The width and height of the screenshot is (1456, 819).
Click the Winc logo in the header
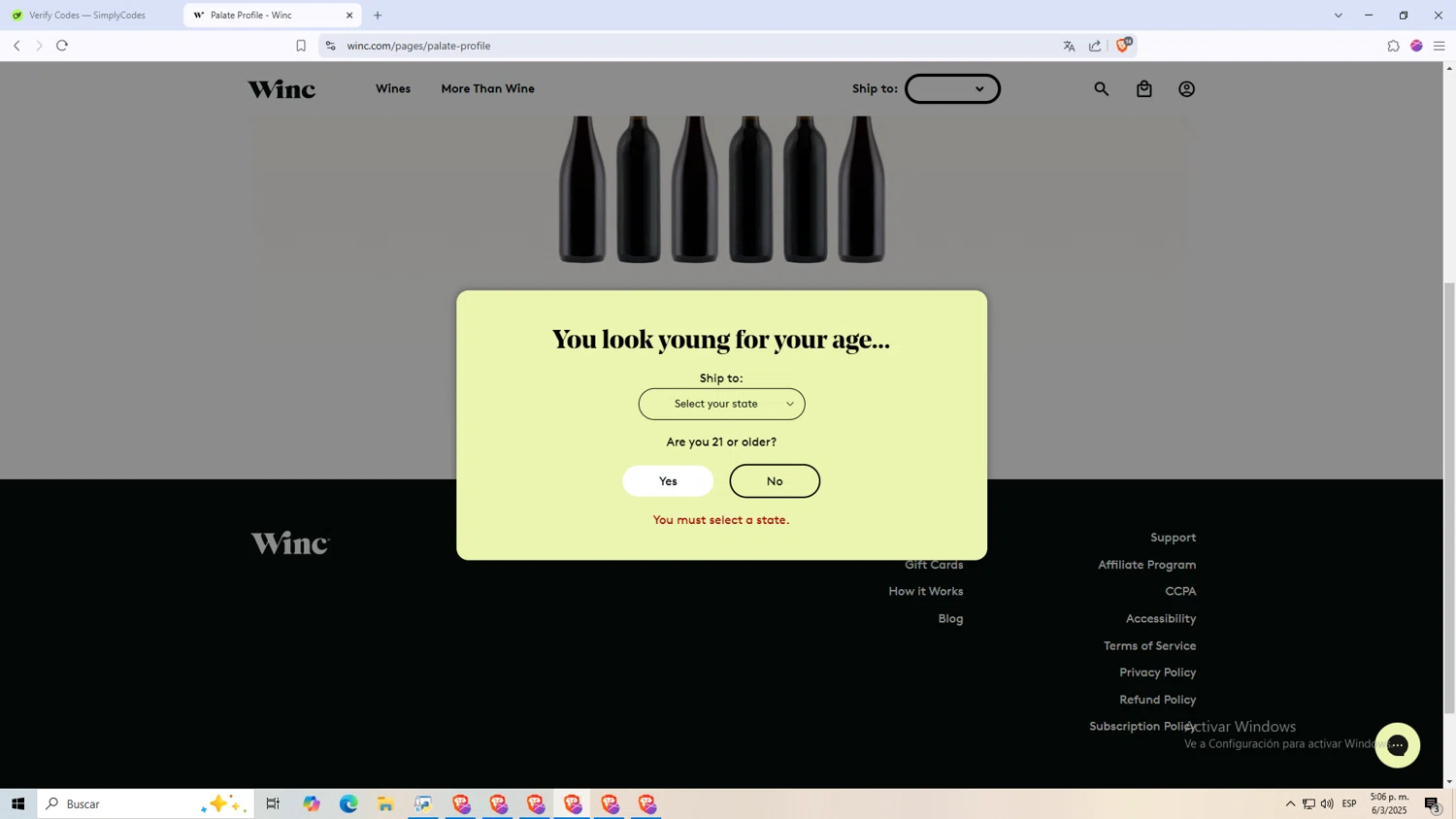point(281,89)
